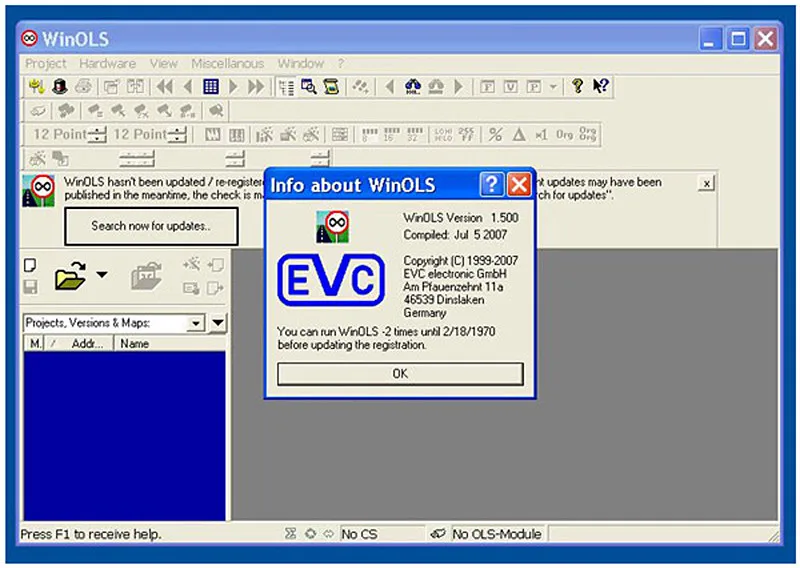Viewport: 800px width, 568px height.
Task: Open the Project menu
Action: click(45, 63)
